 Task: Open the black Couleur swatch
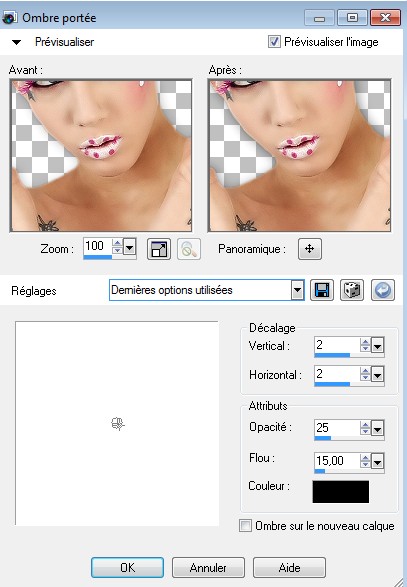341,492
